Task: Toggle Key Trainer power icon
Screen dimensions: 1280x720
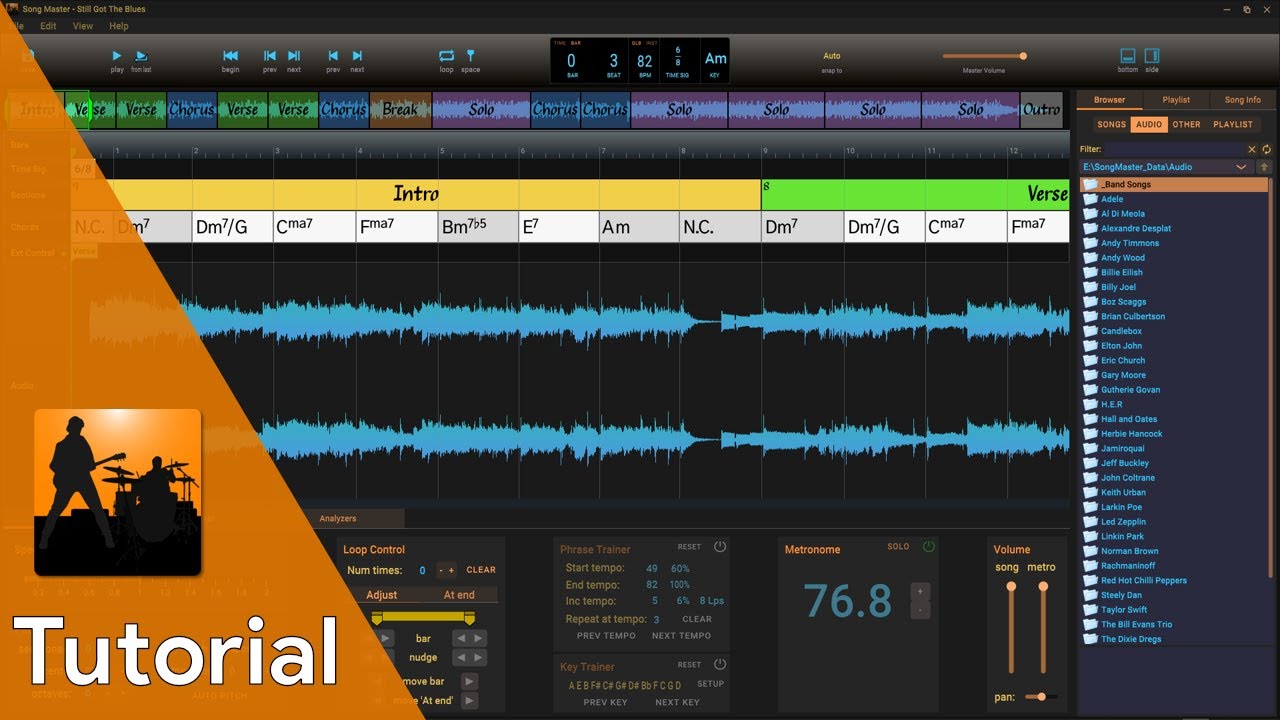Action: 720,664
